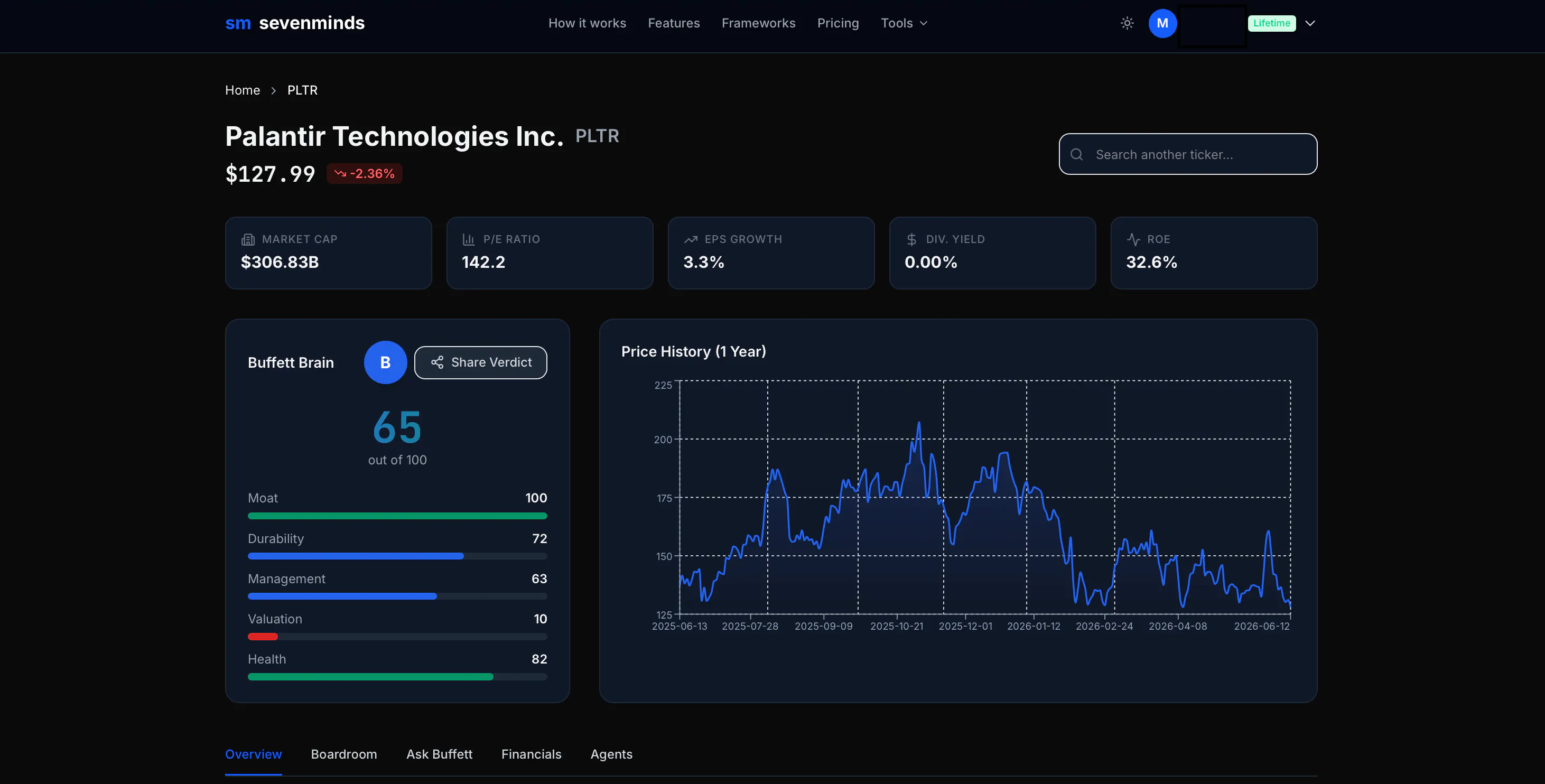Select the 3.3% EPS growth value
This screenshot has width=1545, height=784.
click(703, 262)
